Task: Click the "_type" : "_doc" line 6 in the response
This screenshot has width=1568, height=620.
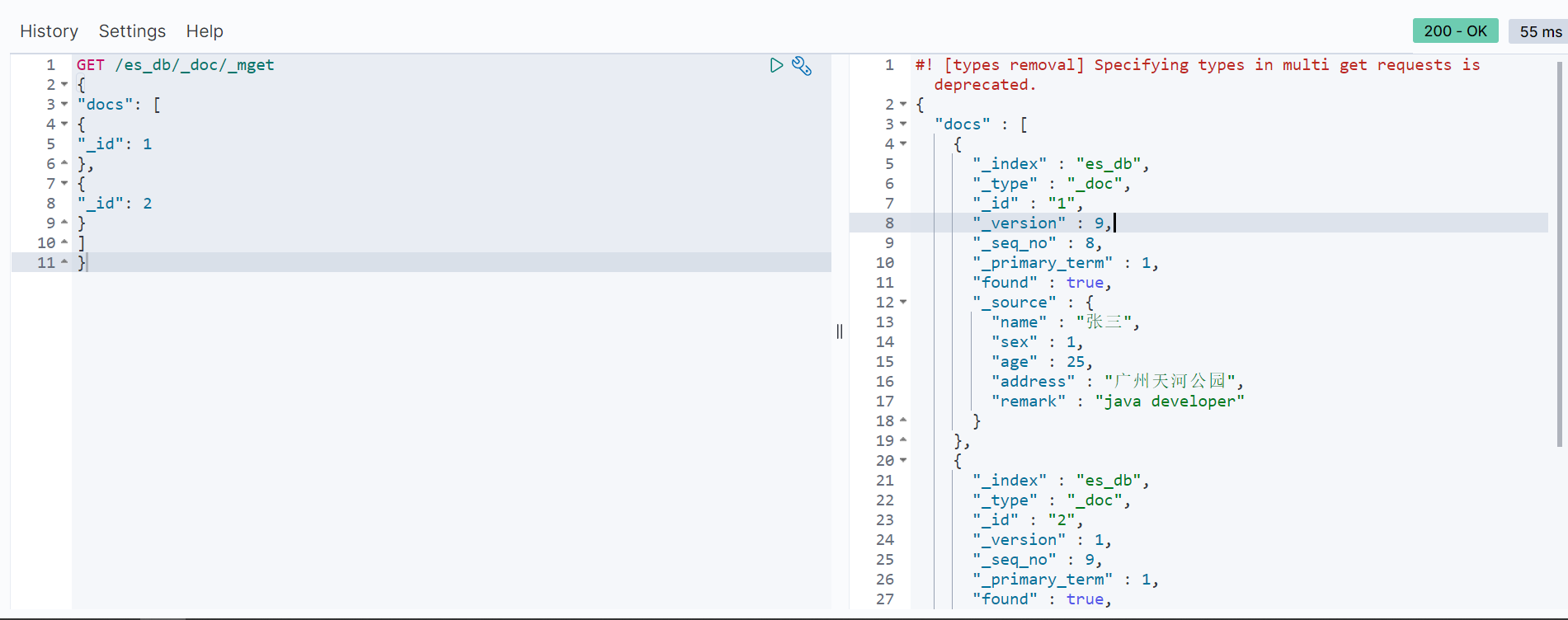Action: (x=1052, y=184)
